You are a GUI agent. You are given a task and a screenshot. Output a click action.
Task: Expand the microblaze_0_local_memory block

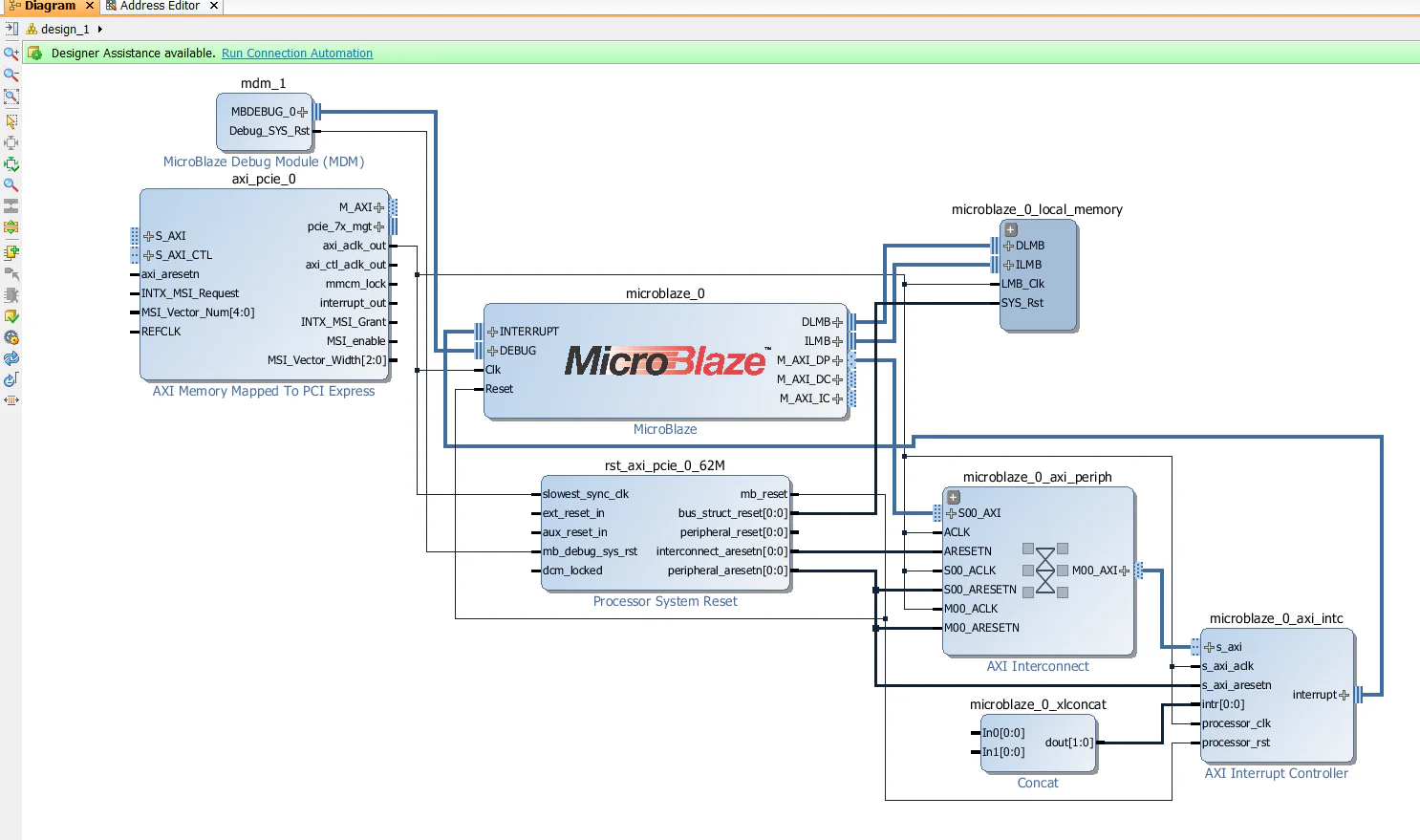(1010, 228)
